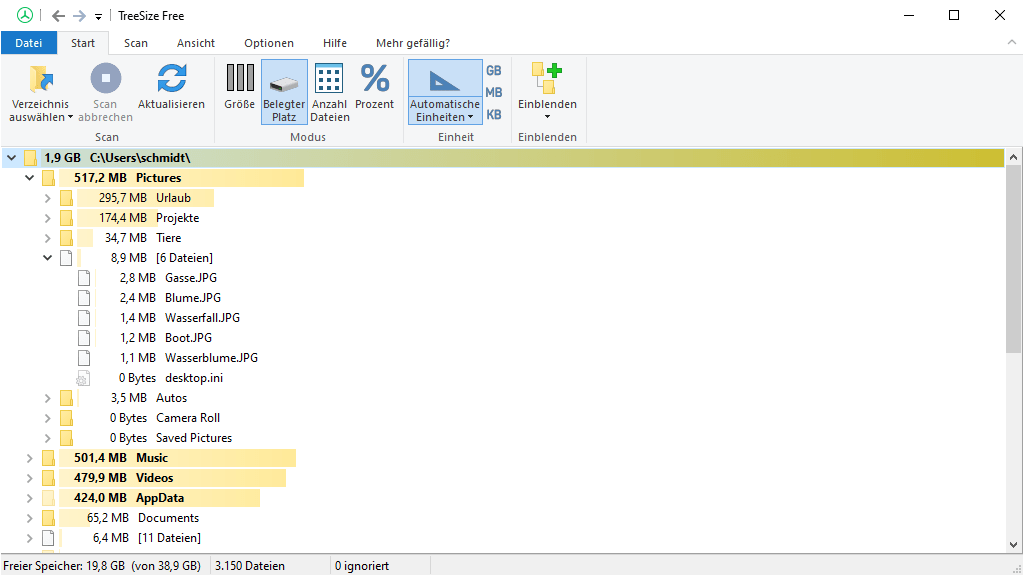Open the Datei menu
This screenshot has height=576, width=1024.
(x=29, y=43)
